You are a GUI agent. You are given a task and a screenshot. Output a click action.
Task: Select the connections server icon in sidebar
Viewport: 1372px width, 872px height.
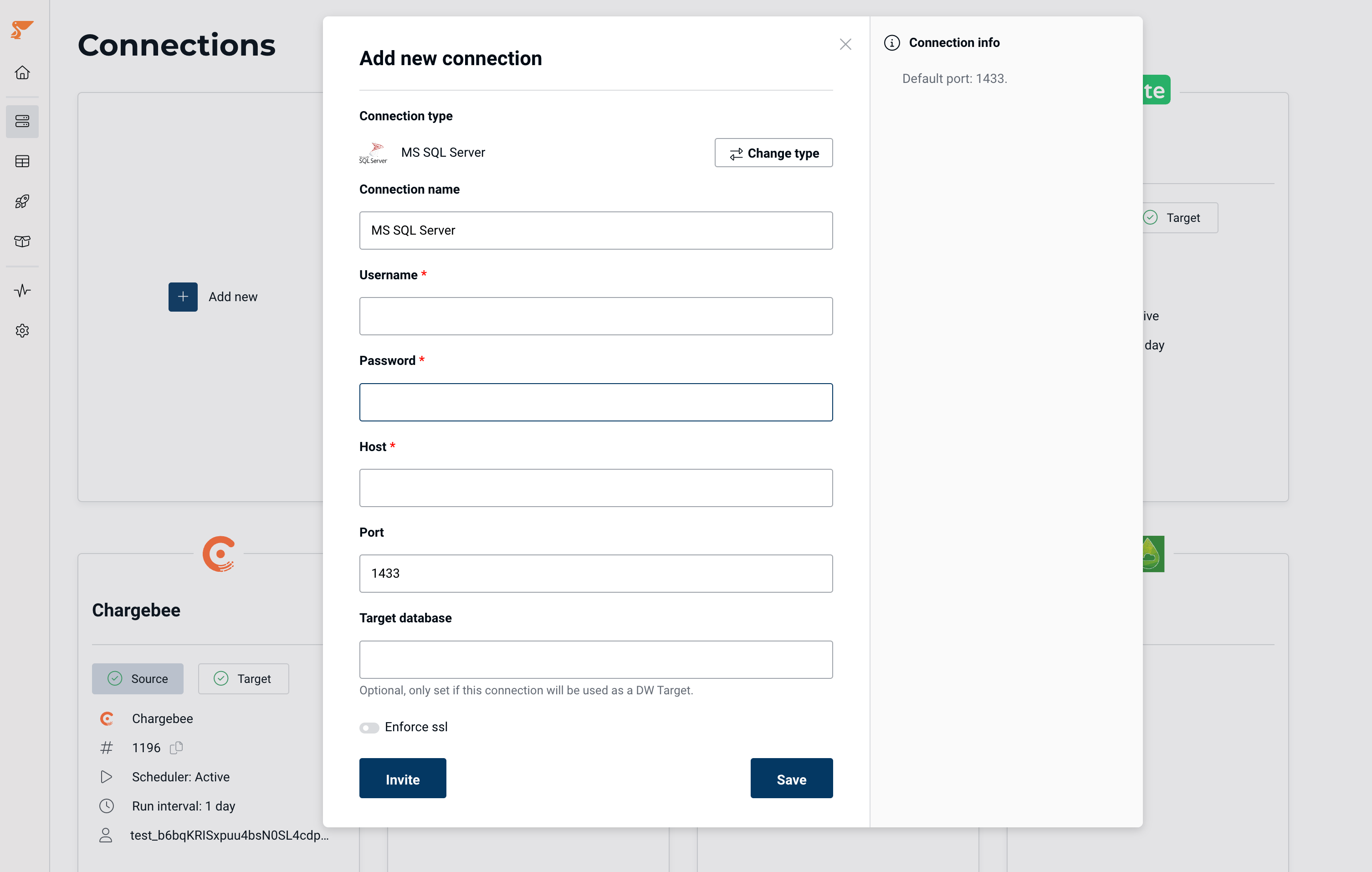pos(22,121)
